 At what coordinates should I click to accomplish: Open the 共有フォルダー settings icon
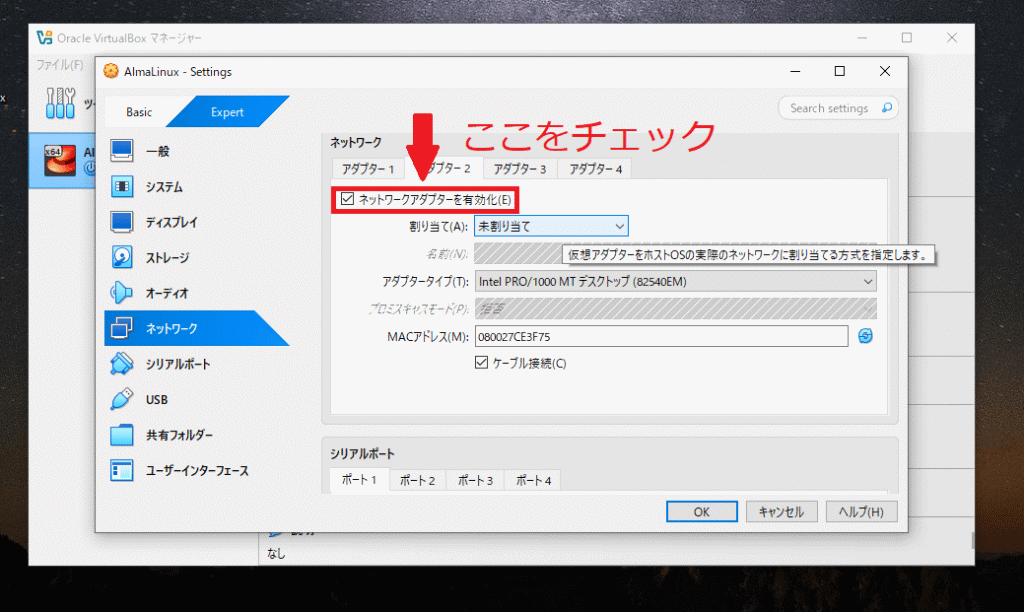[121, 434]
